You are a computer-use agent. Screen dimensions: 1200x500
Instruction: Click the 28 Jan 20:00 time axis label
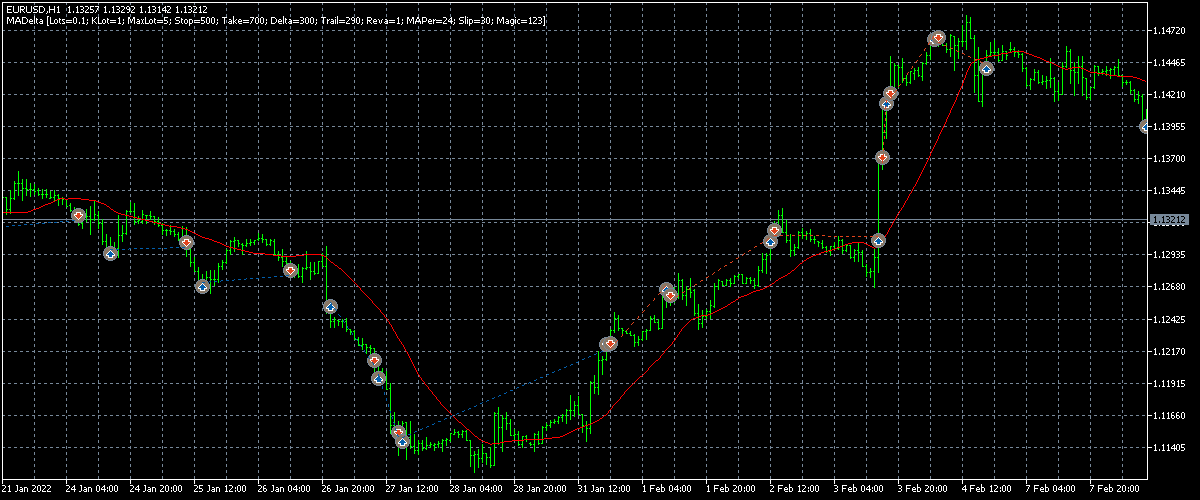[x=540, y=490]
